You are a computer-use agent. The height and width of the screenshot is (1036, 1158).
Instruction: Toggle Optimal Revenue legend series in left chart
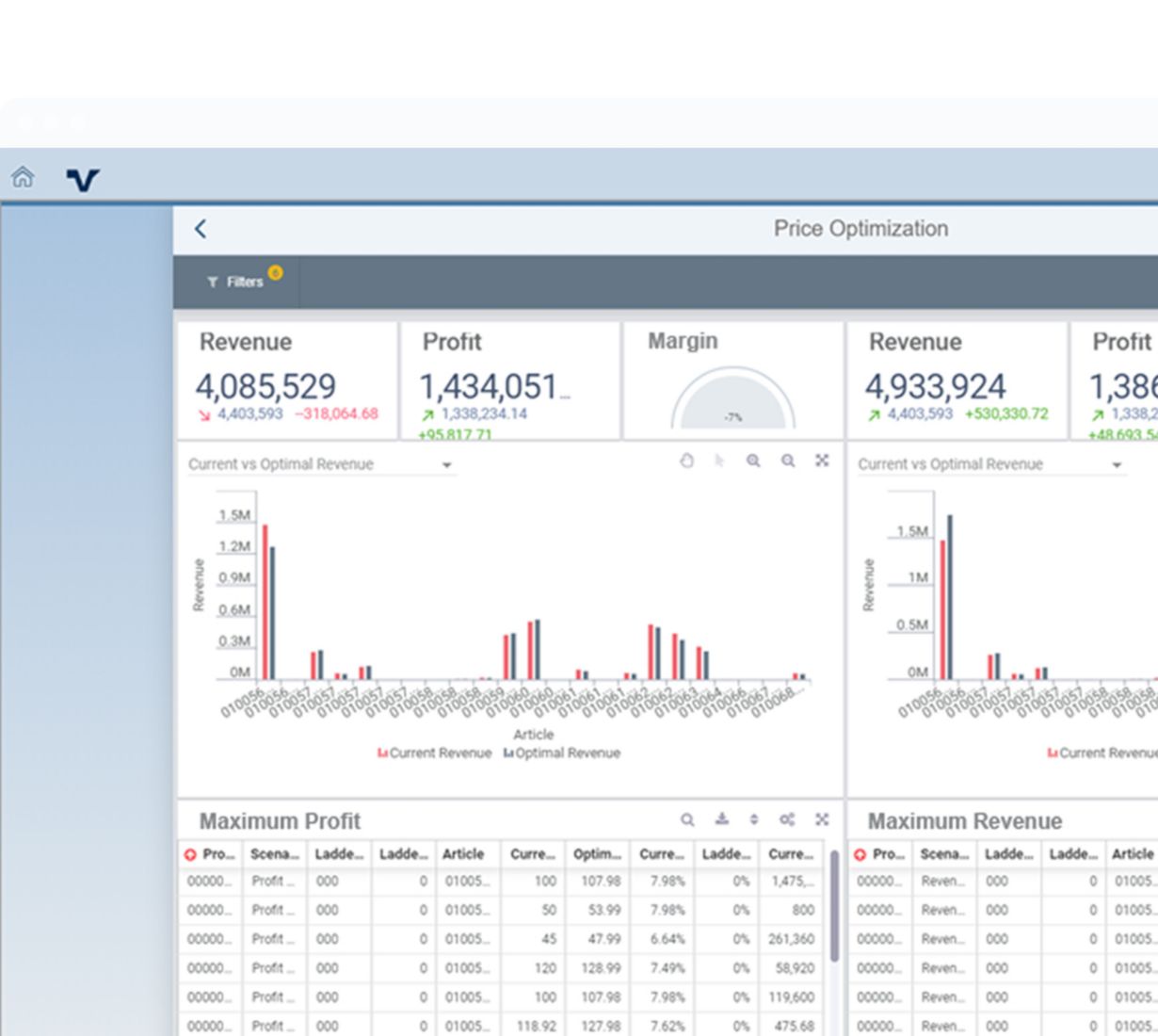[562, 753]
